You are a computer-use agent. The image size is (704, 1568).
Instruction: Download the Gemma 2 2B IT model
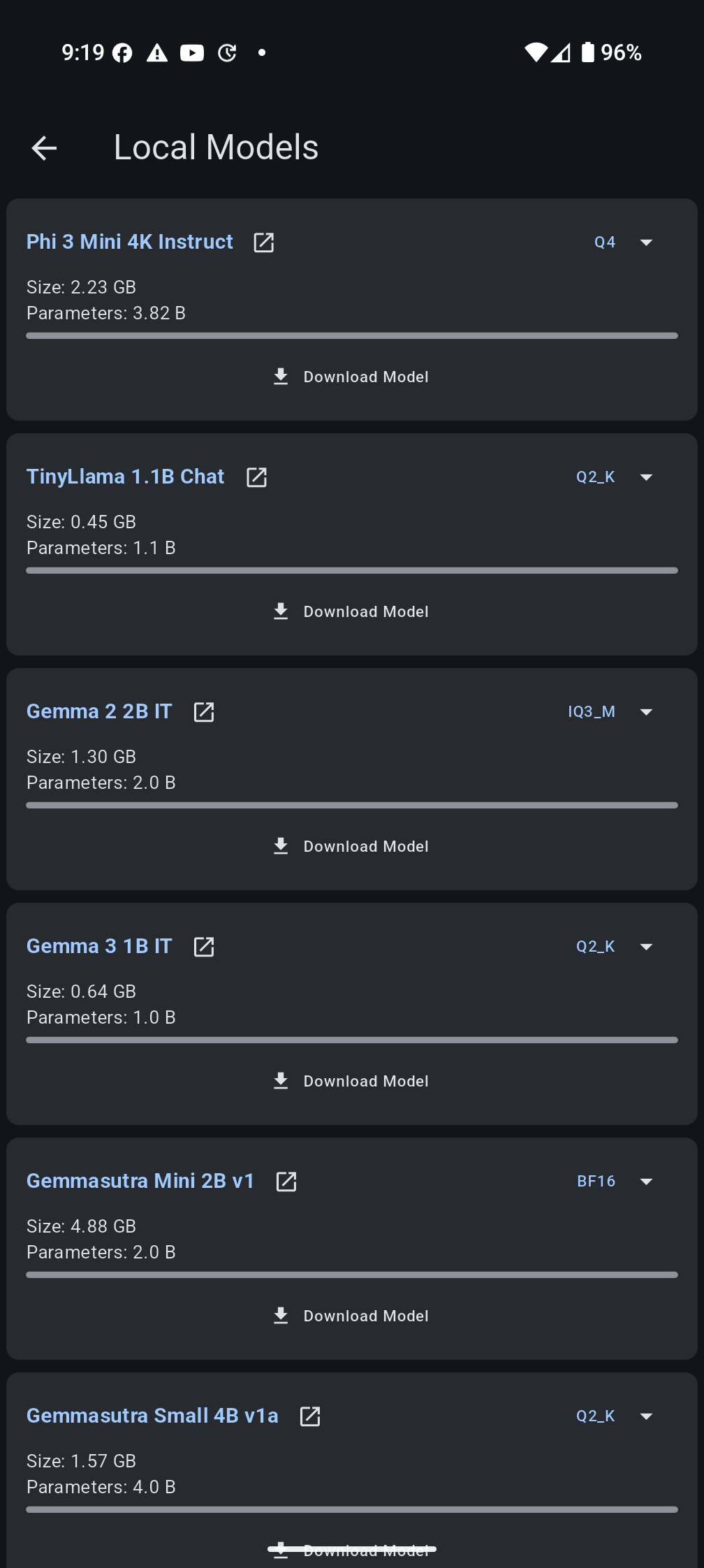pyautogui.click(x=351, y=847)
